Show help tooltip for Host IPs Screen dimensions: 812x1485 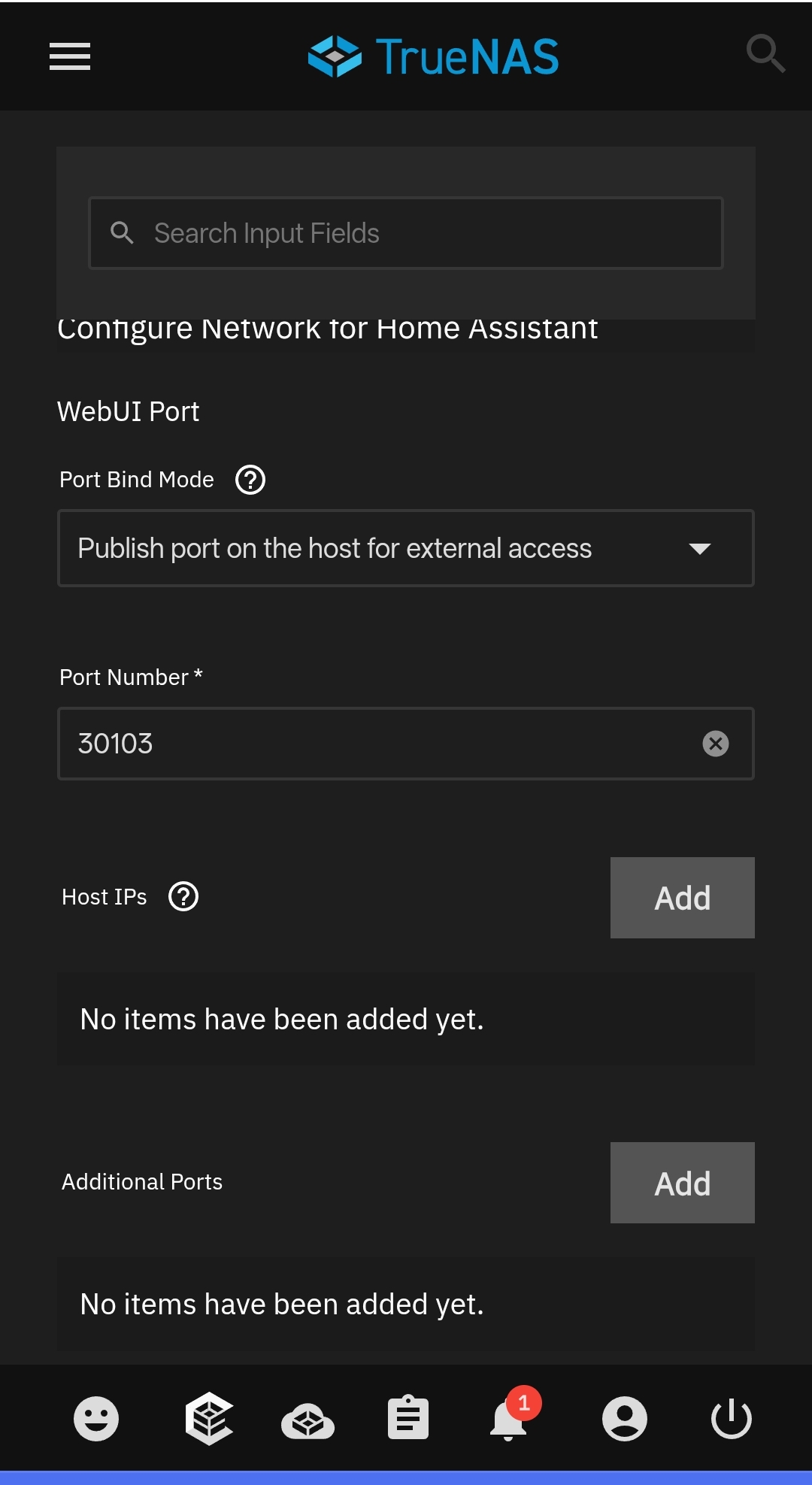(x=183, y=897)
